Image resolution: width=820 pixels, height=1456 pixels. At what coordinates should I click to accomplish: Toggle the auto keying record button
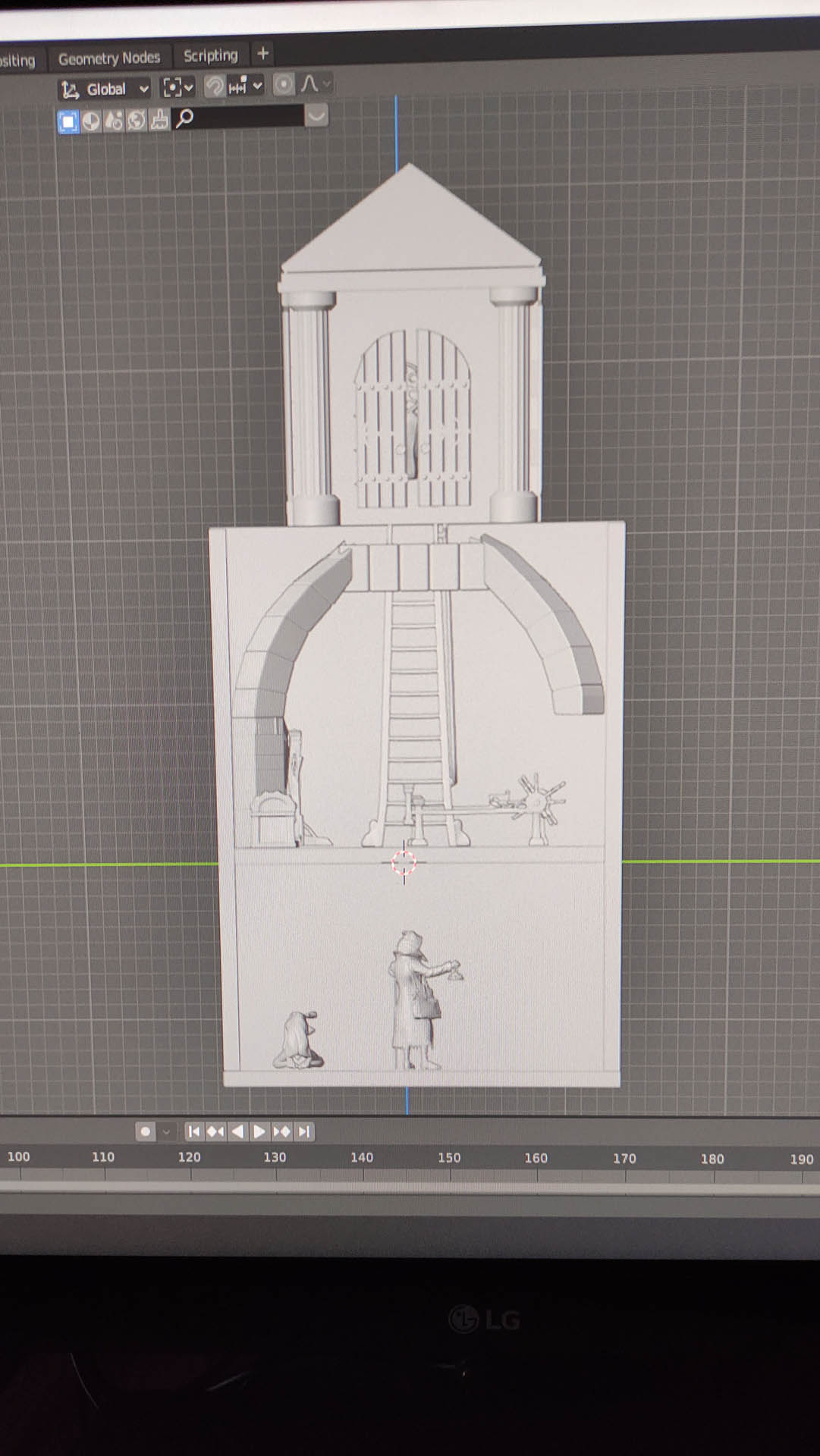145,1131
